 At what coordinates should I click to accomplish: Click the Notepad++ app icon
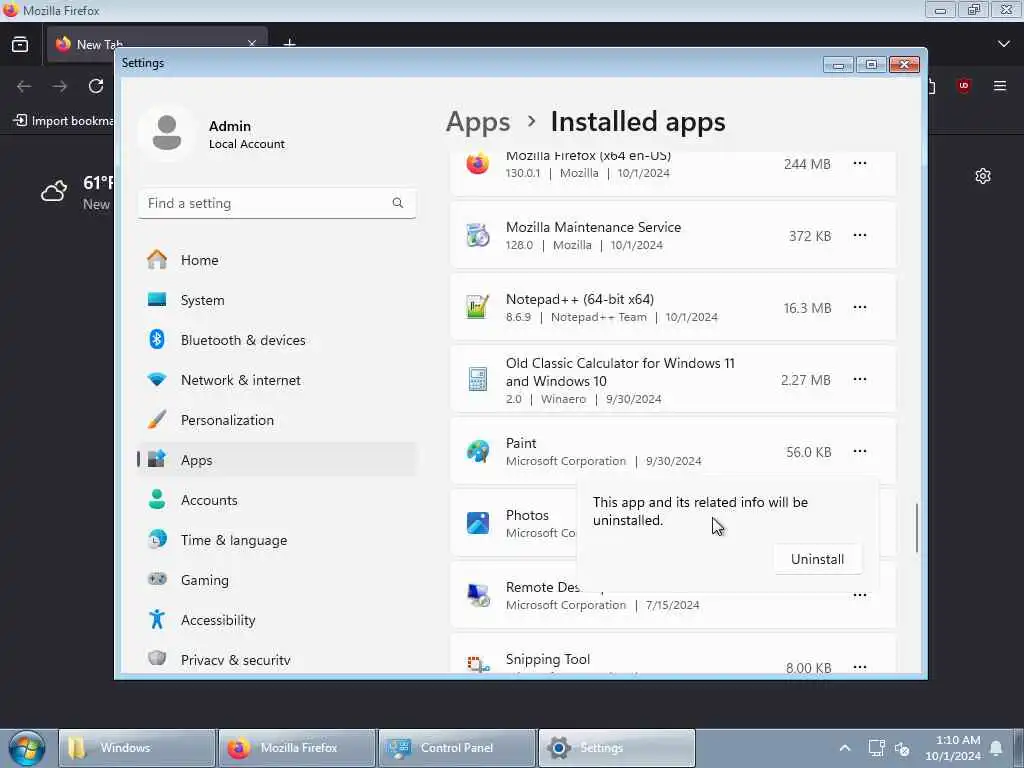click(477, 307)
